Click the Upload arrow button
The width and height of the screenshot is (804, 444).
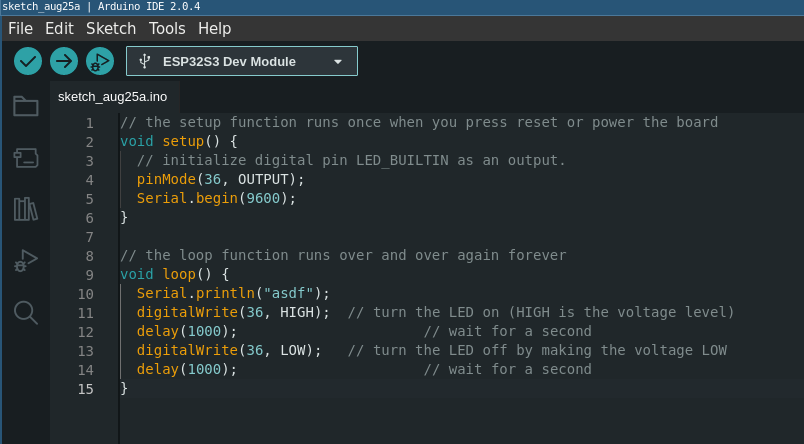click(64, 61)
